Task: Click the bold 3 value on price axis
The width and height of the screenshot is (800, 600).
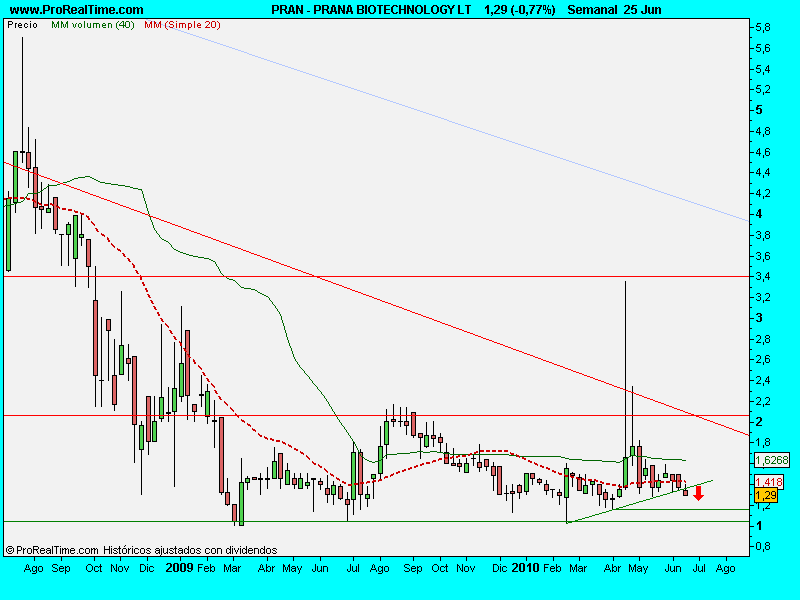Action: pos(759,318)
